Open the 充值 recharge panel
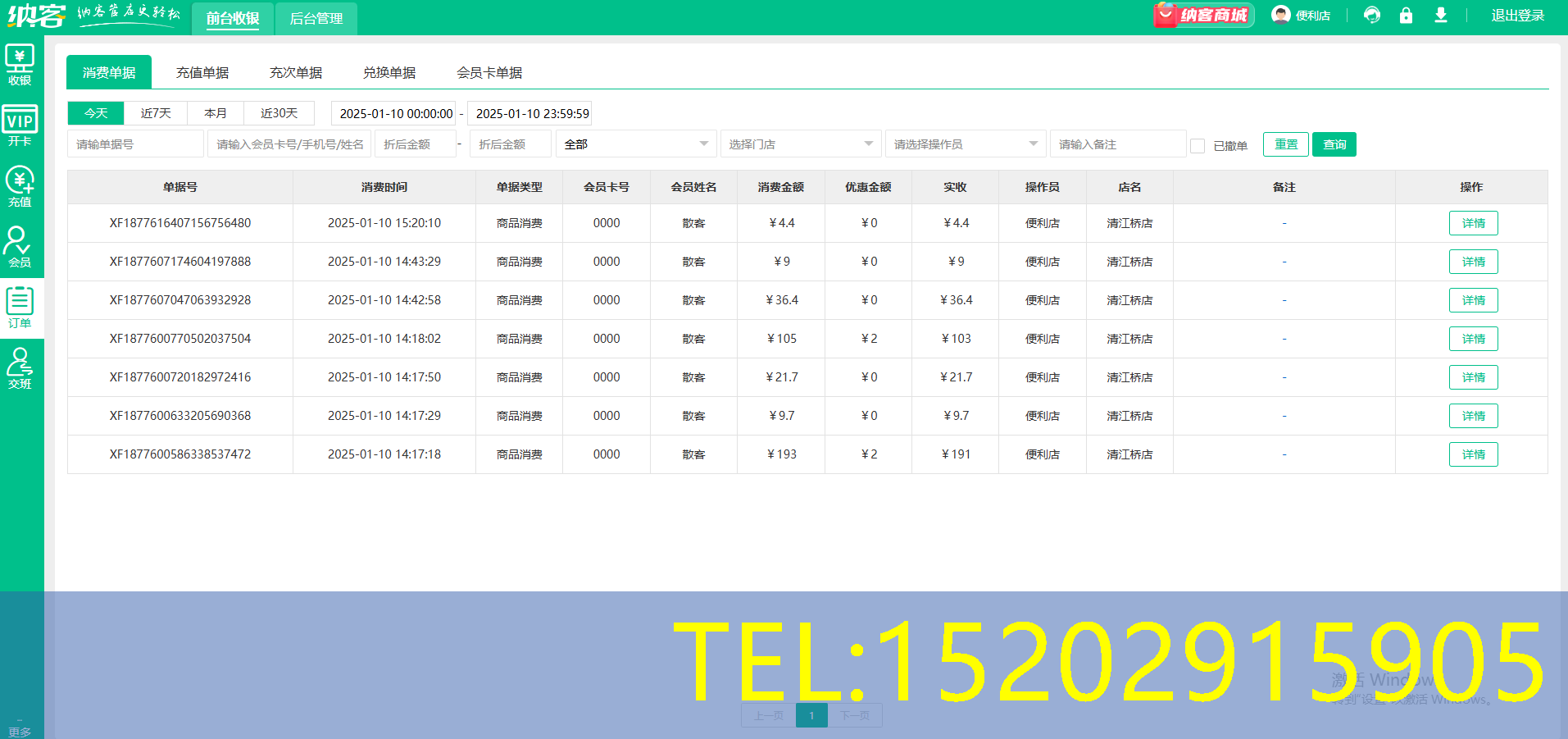Image resolution: width=1568 pixels, height=739 pixels. (20, 185)
